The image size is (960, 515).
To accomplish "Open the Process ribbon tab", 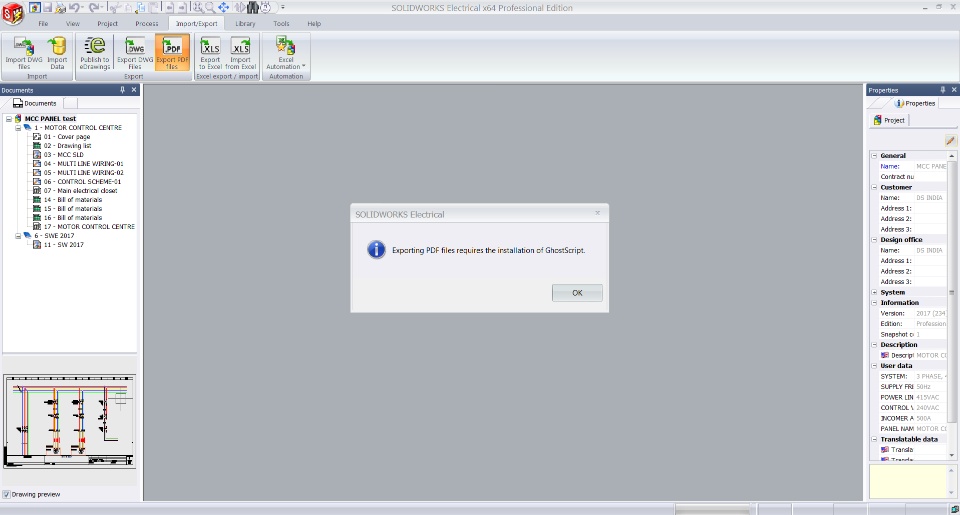I will click(146, 24).
